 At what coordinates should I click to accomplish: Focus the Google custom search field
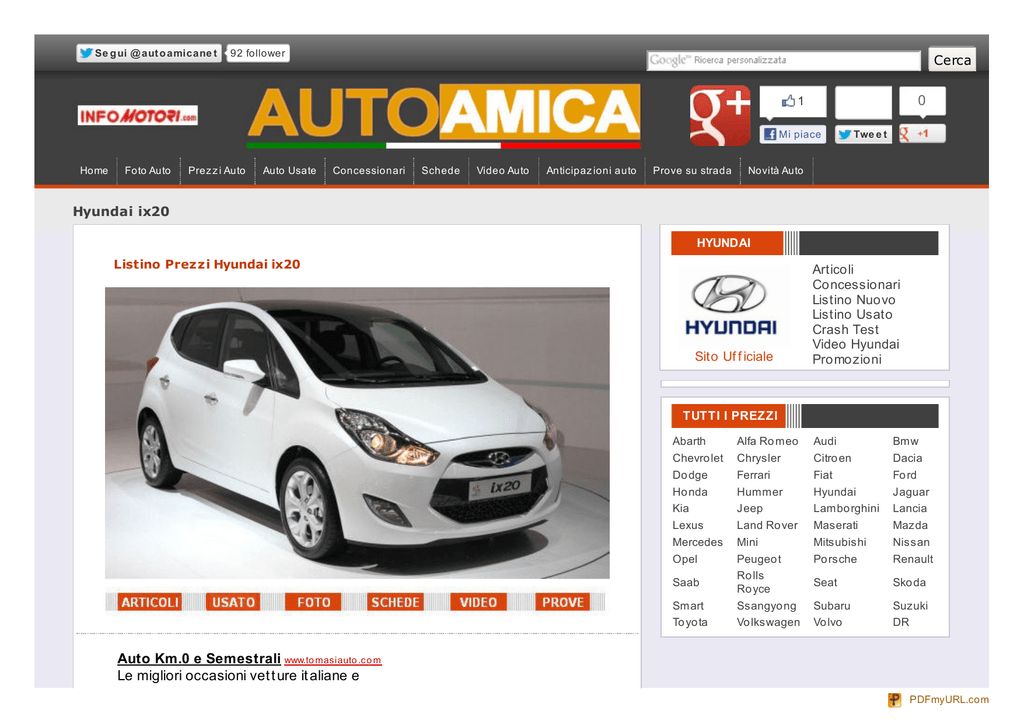tap(784, 60)
